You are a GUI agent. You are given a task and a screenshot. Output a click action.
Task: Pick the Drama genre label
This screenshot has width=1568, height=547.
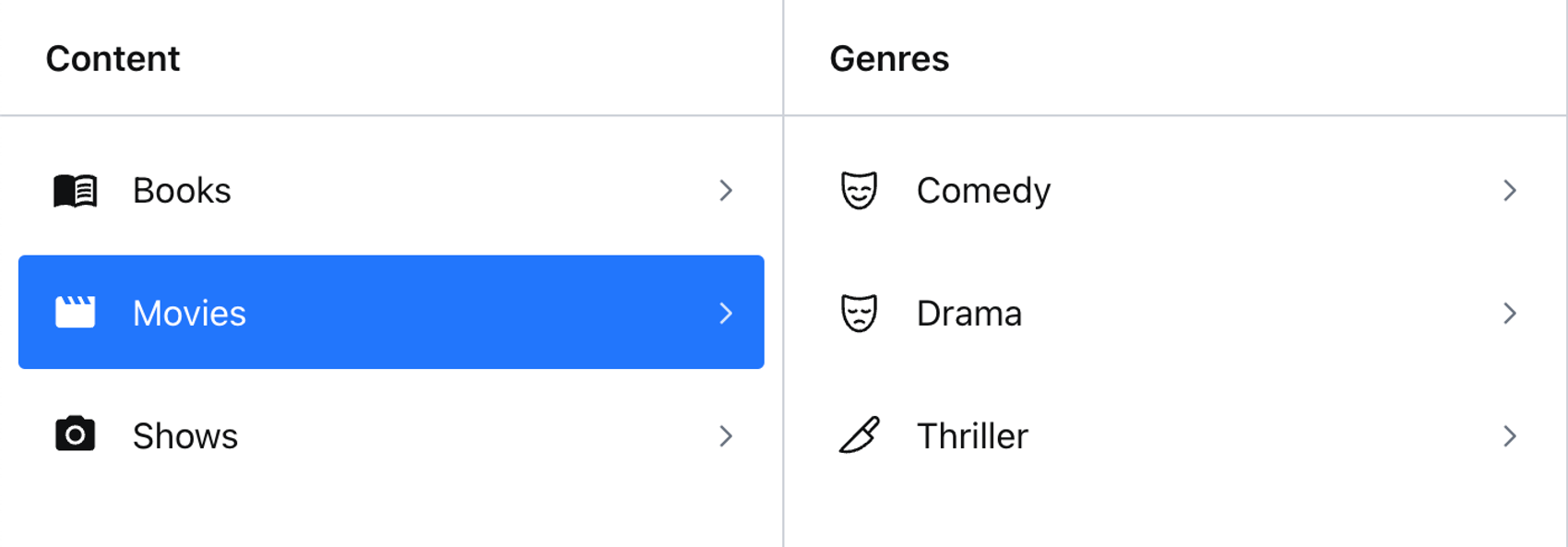969,314
